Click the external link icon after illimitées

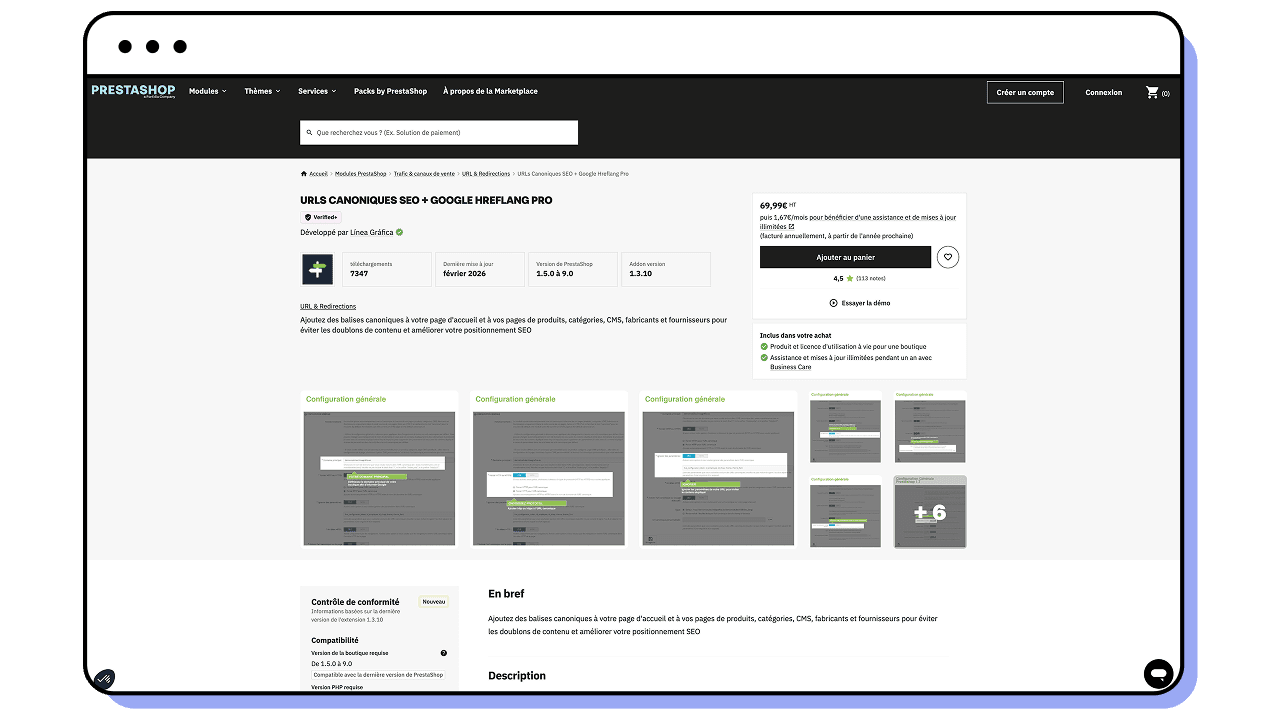[791, 226]
